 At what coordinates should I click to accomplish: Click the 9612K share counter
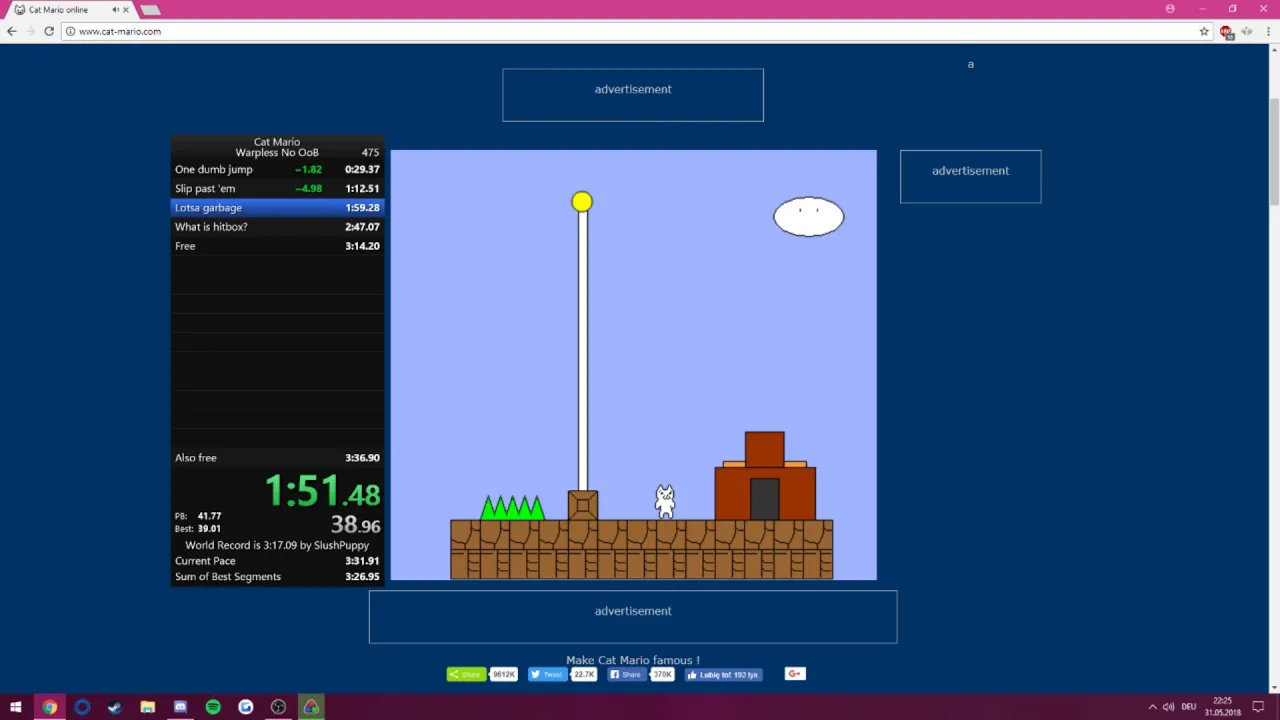coord(503,674)
